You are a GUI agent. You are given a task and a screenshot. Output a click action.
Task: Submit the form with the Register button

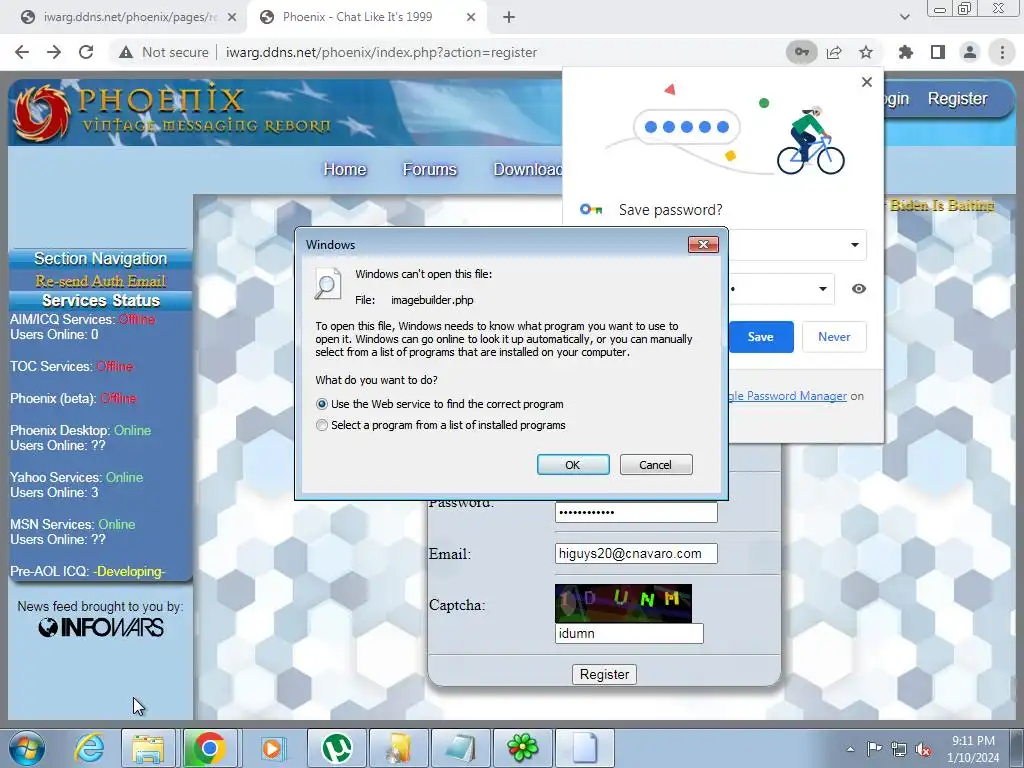coord(604,675)
